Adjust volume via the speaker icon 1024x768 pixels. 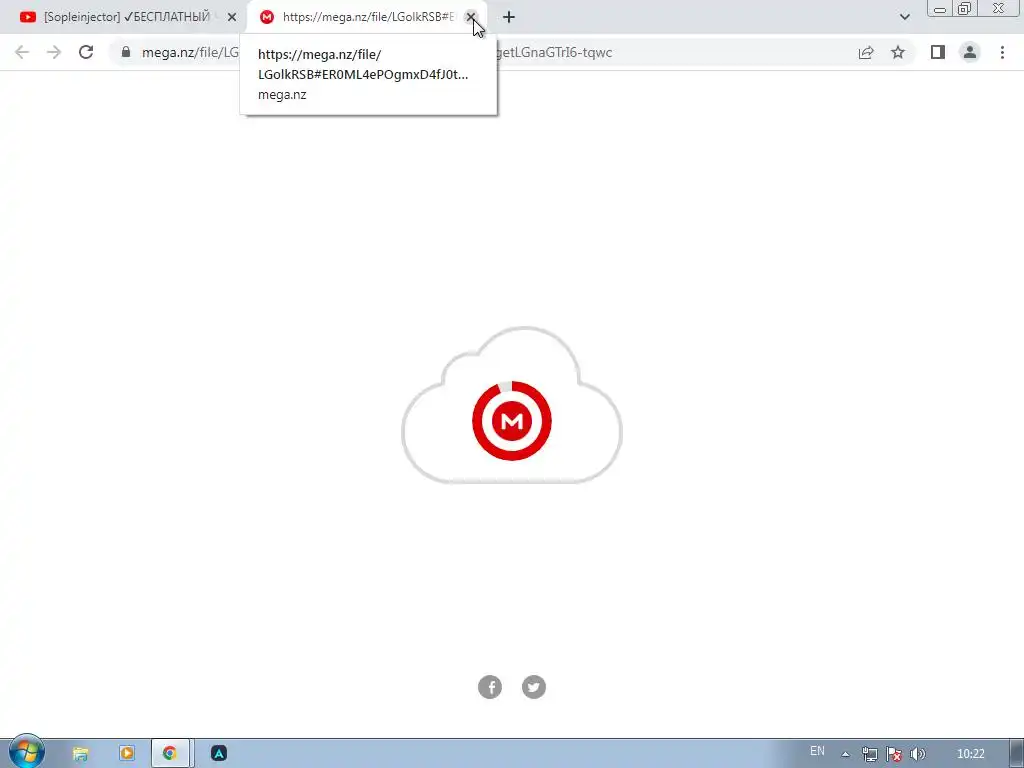918,754
